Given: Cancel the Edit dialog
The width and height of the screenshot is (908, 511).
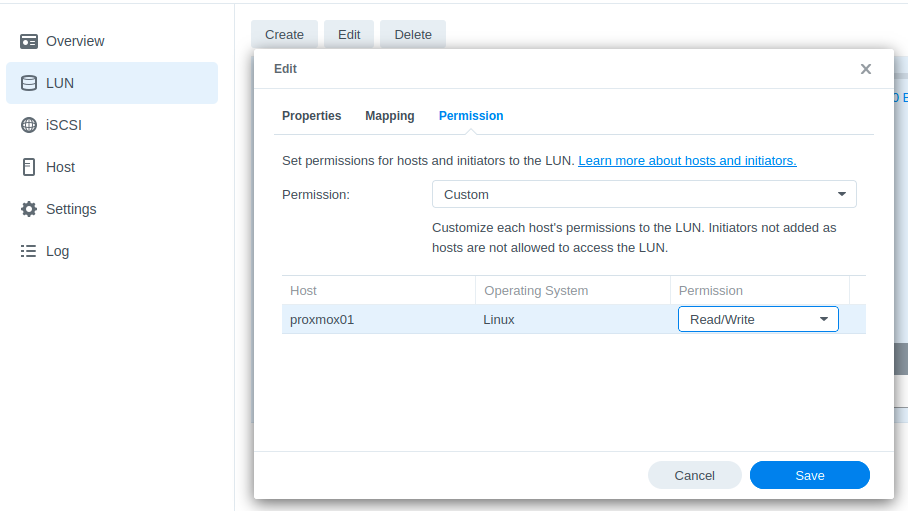Looking at the screenshot, I should point(694,475).
